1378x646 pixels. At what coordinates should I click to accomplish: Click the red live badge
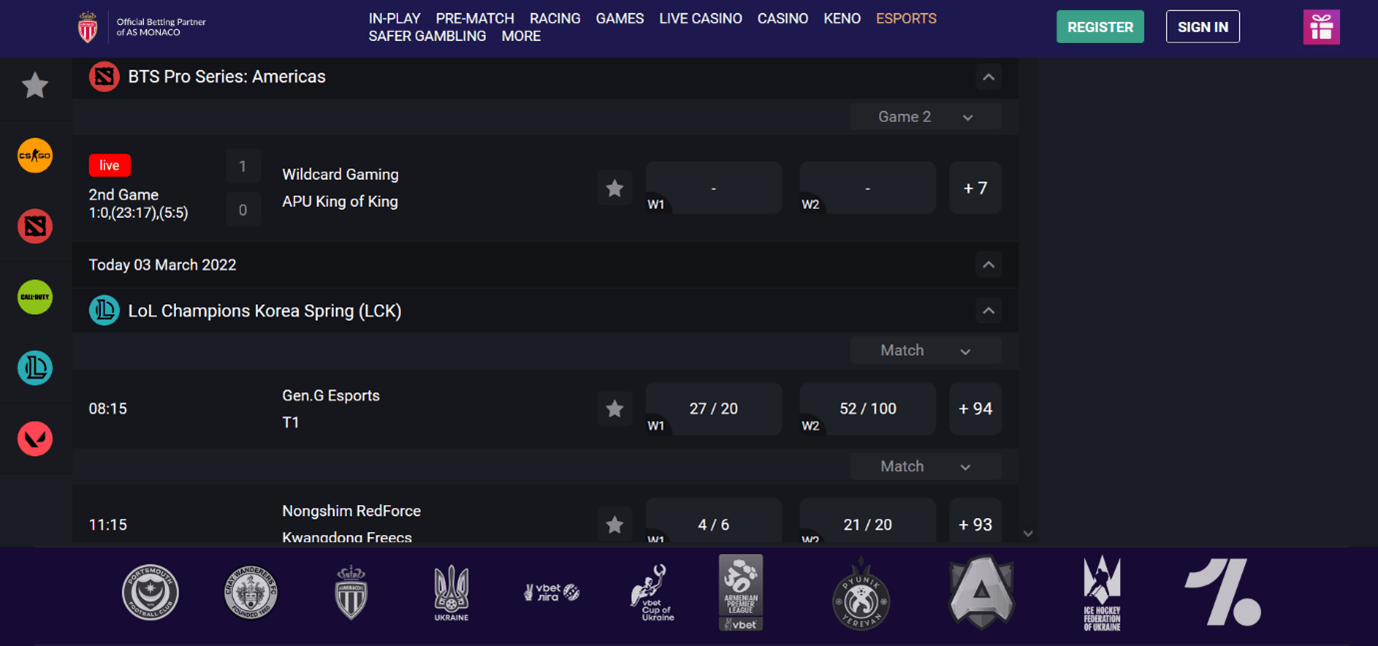[x=110, y=166]
